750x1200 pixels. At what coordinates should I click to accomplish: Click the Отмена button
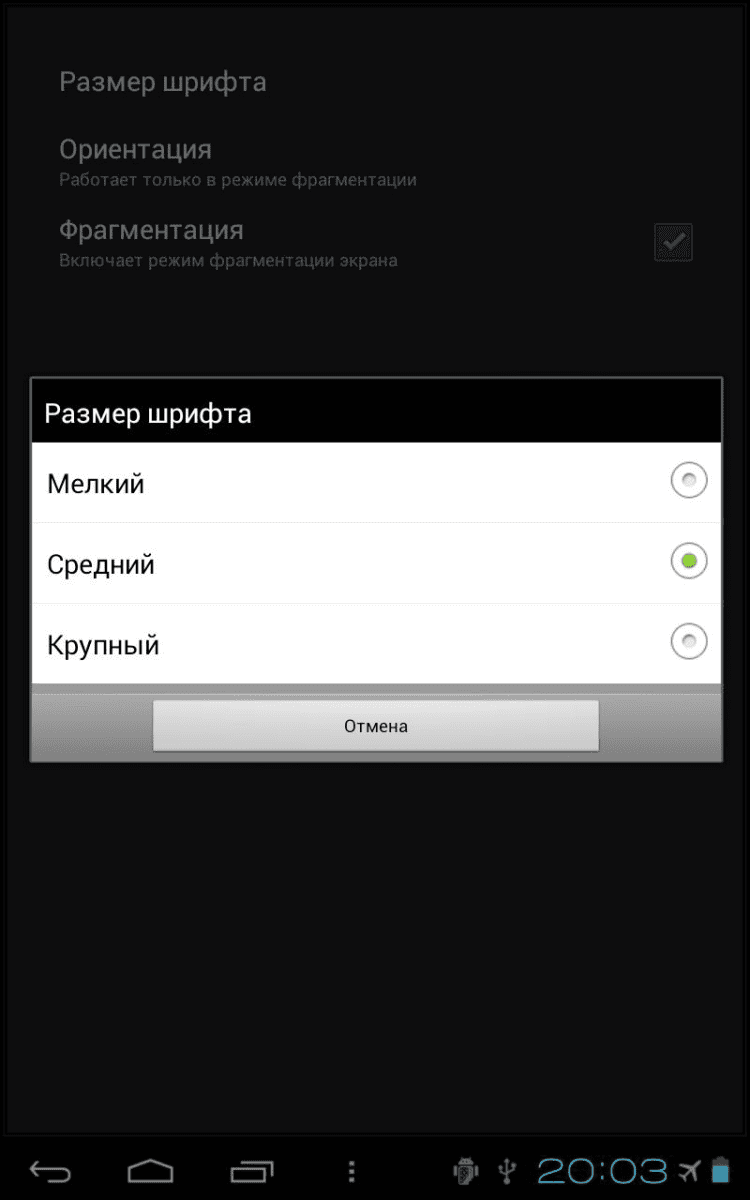point(376,726)
